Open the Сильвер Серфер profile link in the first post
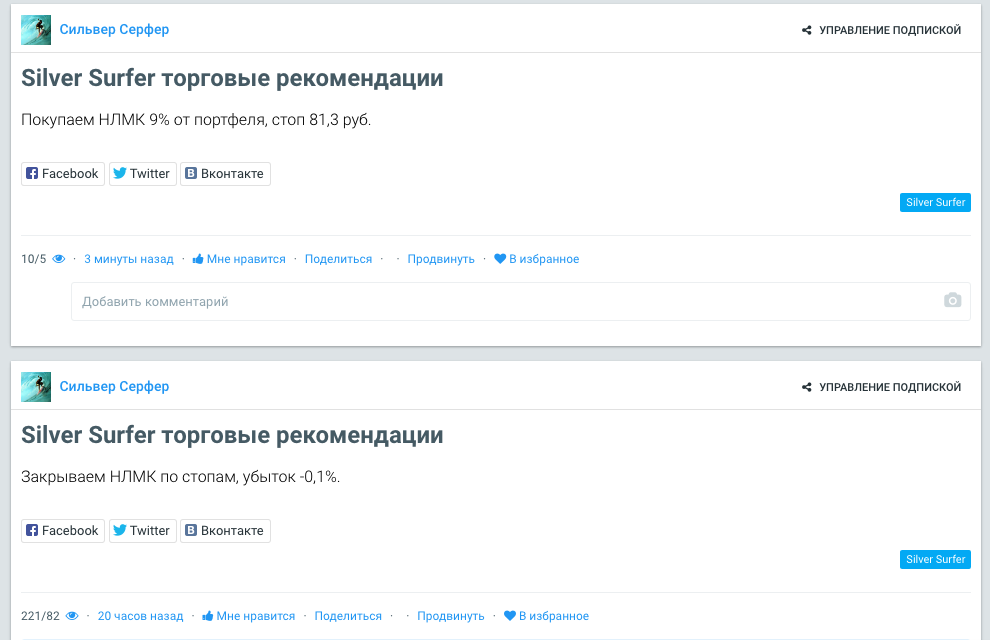This screenshot has height=640, width=990. (x=114, y=30)
